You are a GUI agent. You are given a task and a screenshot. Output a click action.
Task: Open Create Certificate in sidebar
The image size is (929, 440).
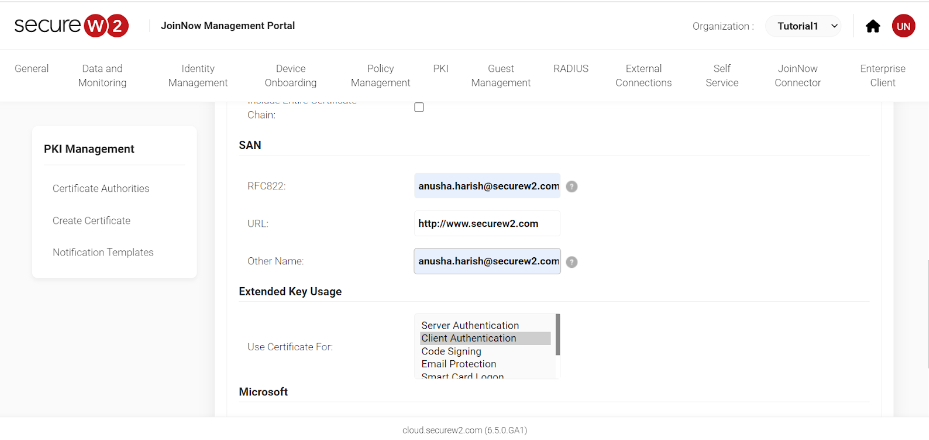point(91,220)
